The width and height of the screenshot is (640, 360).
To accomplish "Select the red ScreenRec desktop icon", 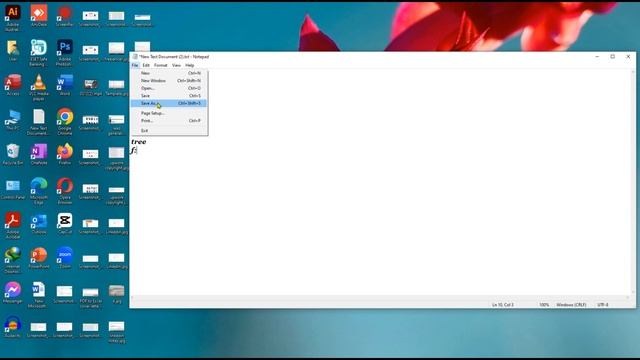I will (x=64, y=16).
